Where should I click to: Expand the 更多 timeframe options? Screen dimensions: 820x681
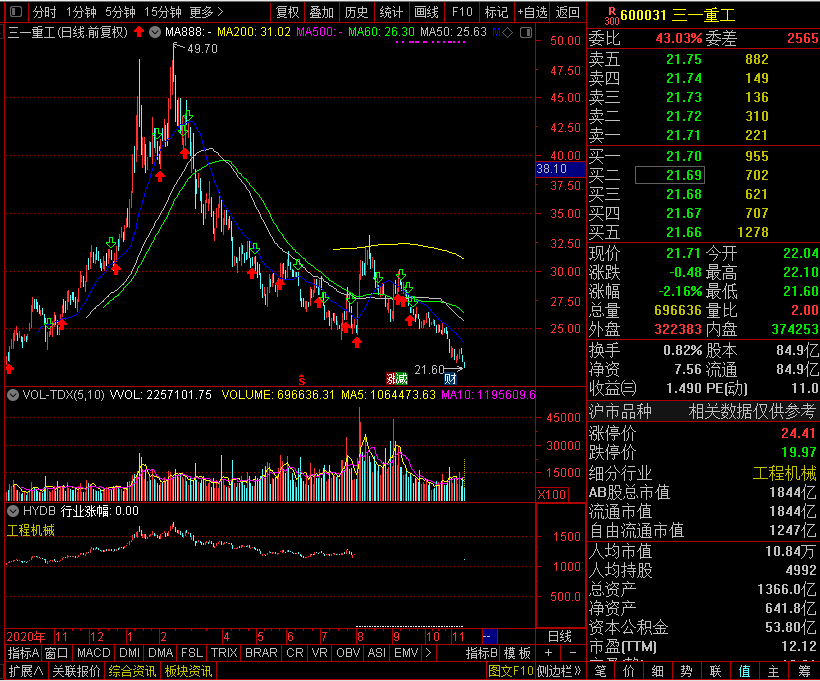(x=205, y=12)
